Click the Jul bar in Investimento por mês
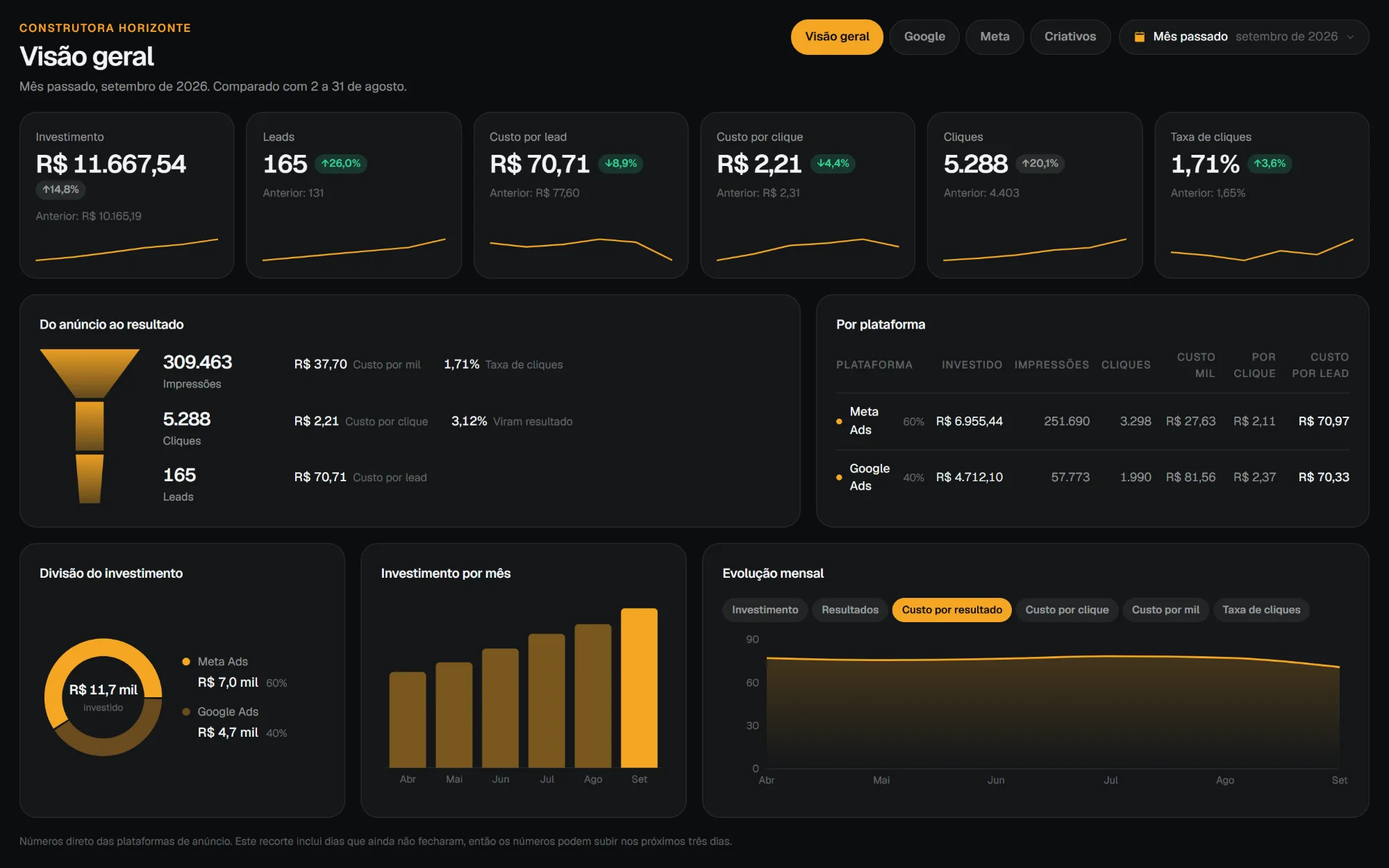Screen dimensions: 1389x868 tap(547, 701)
